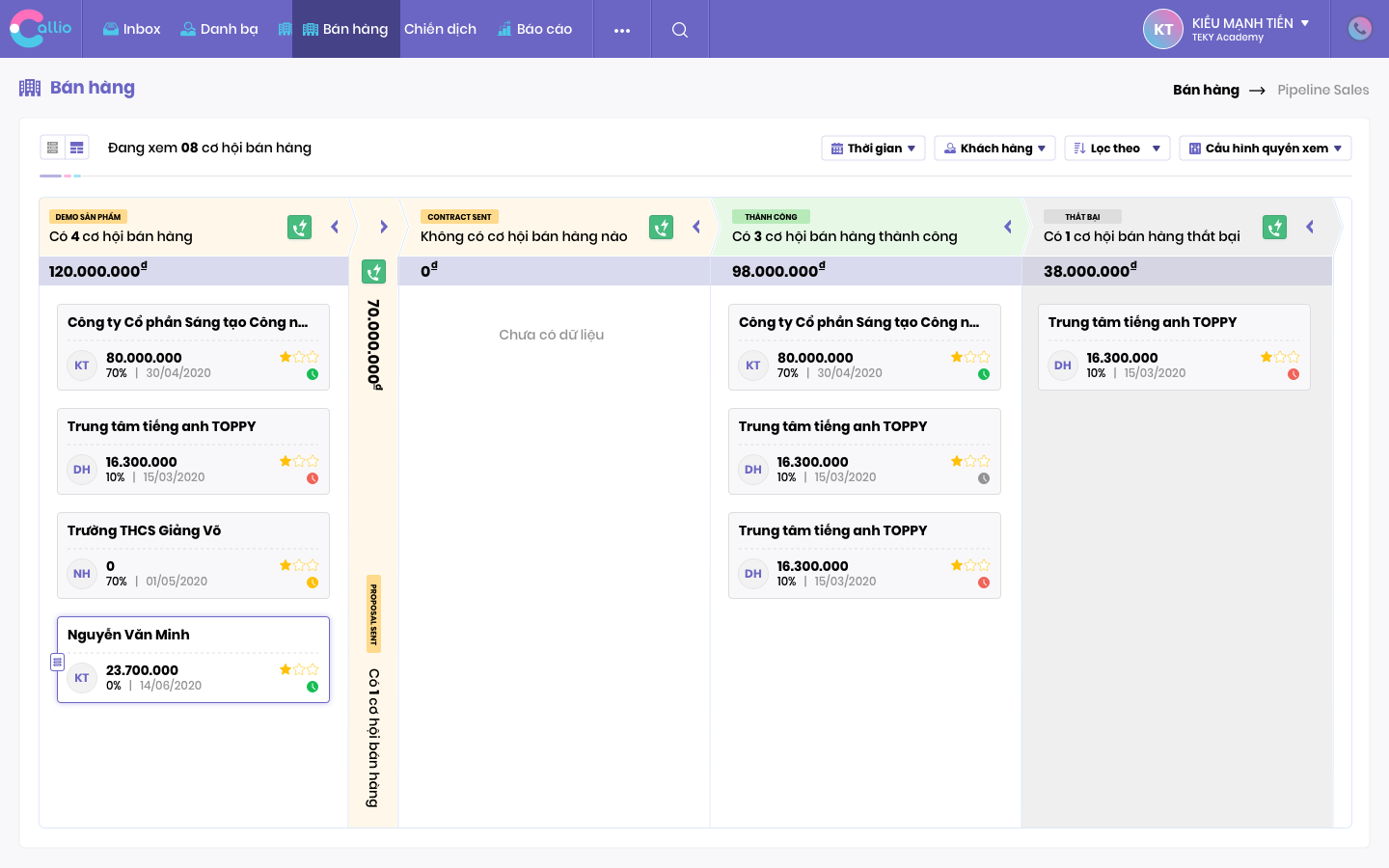The height and width of the screenshot is (868, 1389).
Task: Click star rating on Thất bại TOPPY card
Action: (1280, 357)
